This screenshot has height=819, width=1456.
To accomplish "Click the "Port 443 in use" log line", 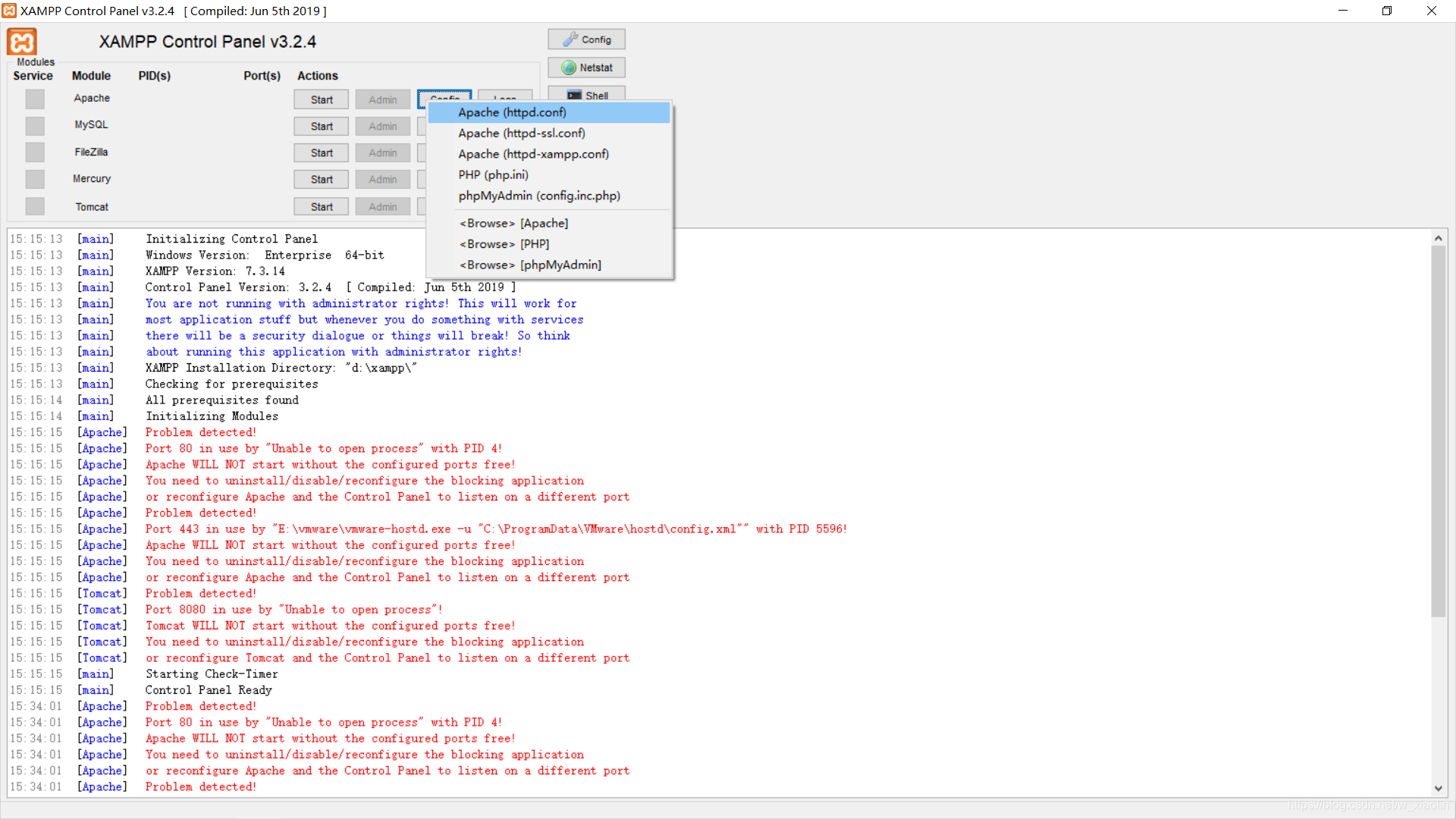I will coord(496,529).
